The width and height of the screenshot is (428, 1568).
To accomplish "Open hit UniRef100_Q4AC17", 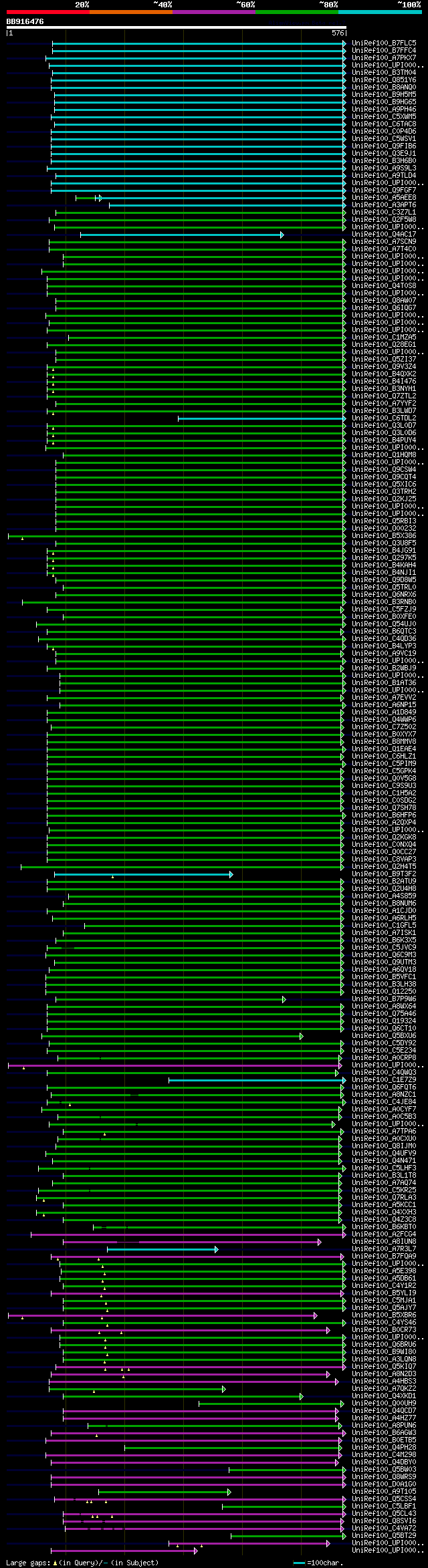I will pos(384,235).
